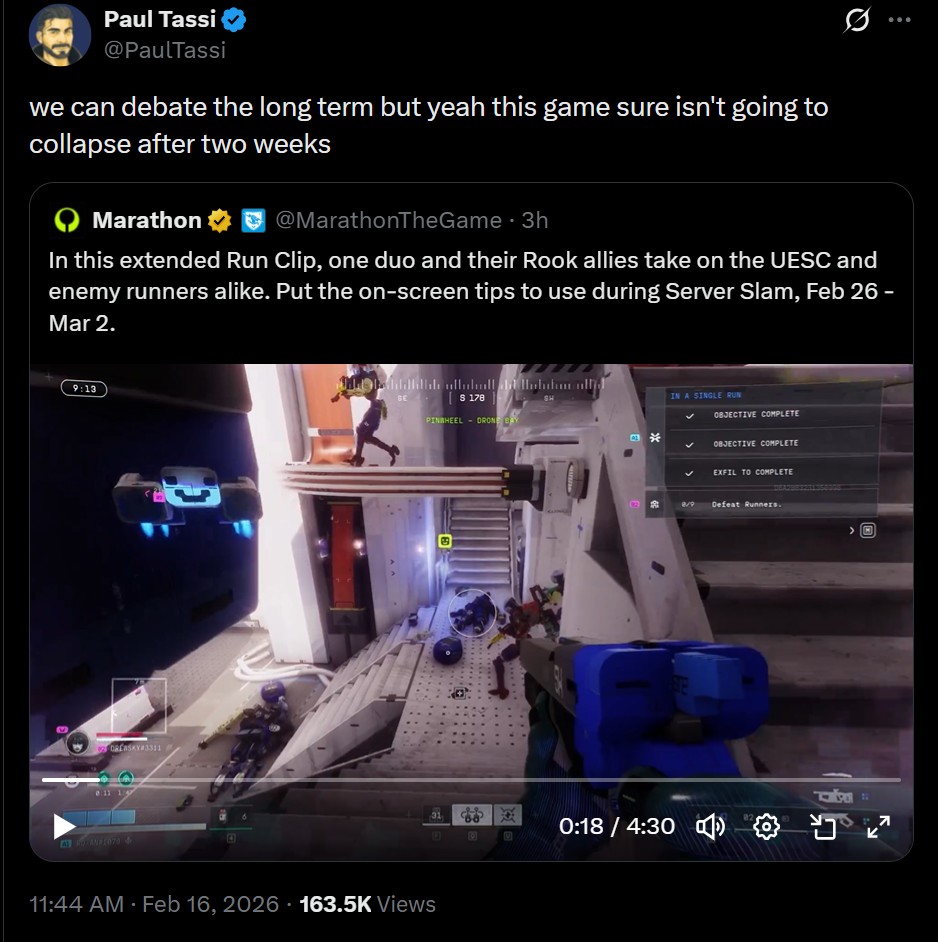This screenshot has height=942, width=938.
Task: Open the quoted post's 3h timestamp
Action: 535,220
